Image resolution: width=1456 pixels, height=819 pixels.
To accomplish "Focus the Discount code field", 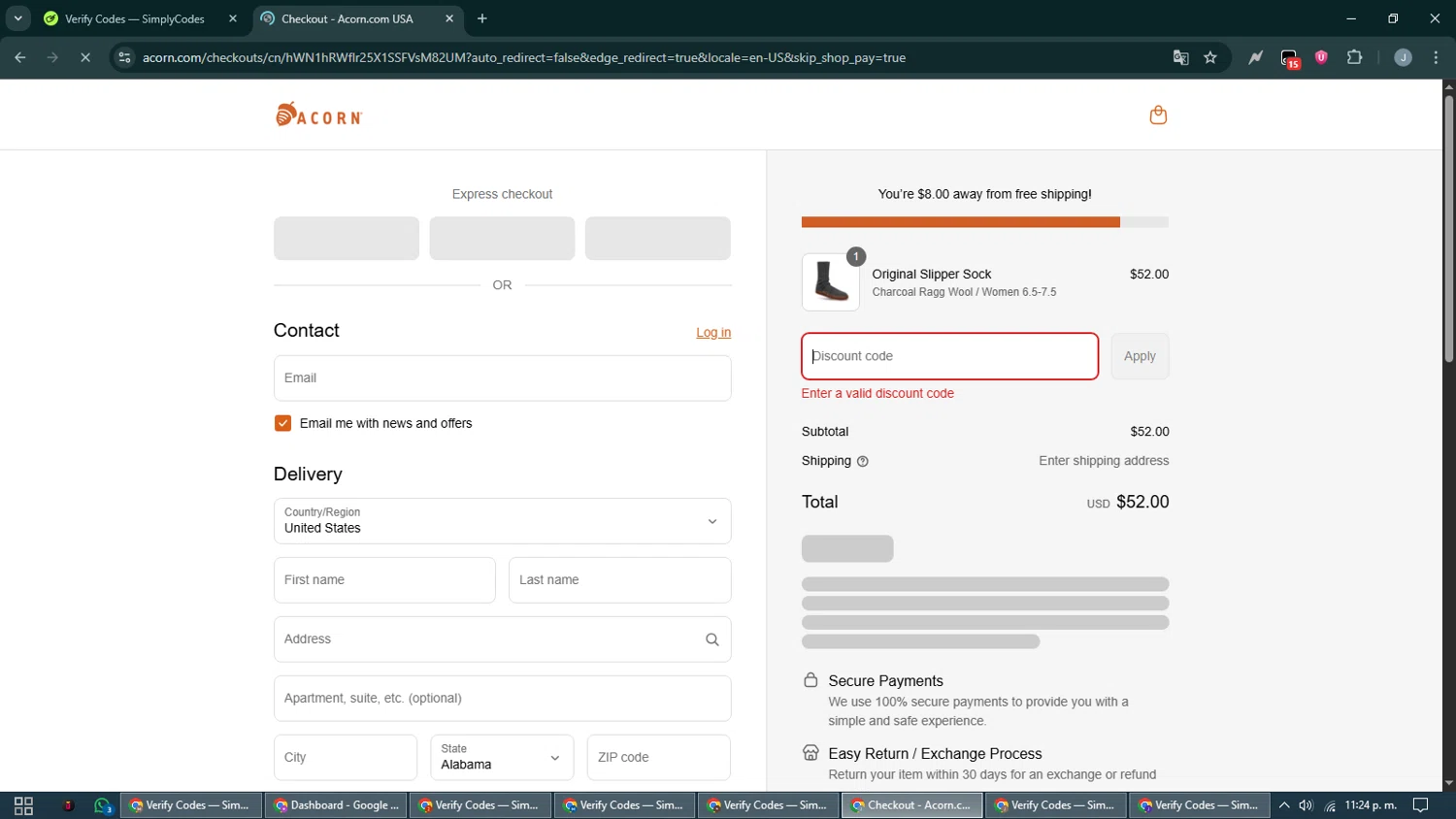I will click(x=949, y=356).
